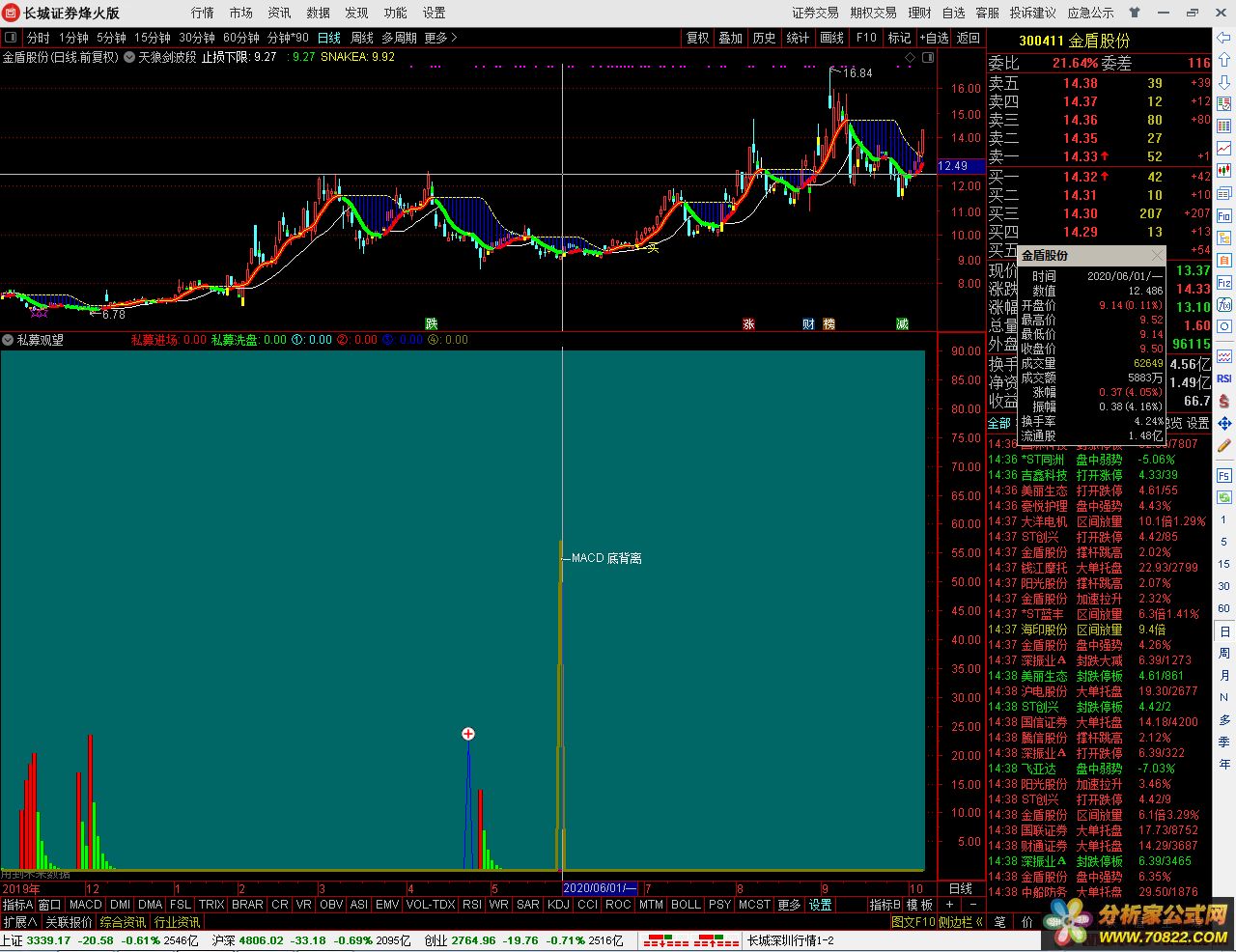Collapse the 侧边栏 sidebar
Screen dimensions: 1236x952
[x=961, y=922]
